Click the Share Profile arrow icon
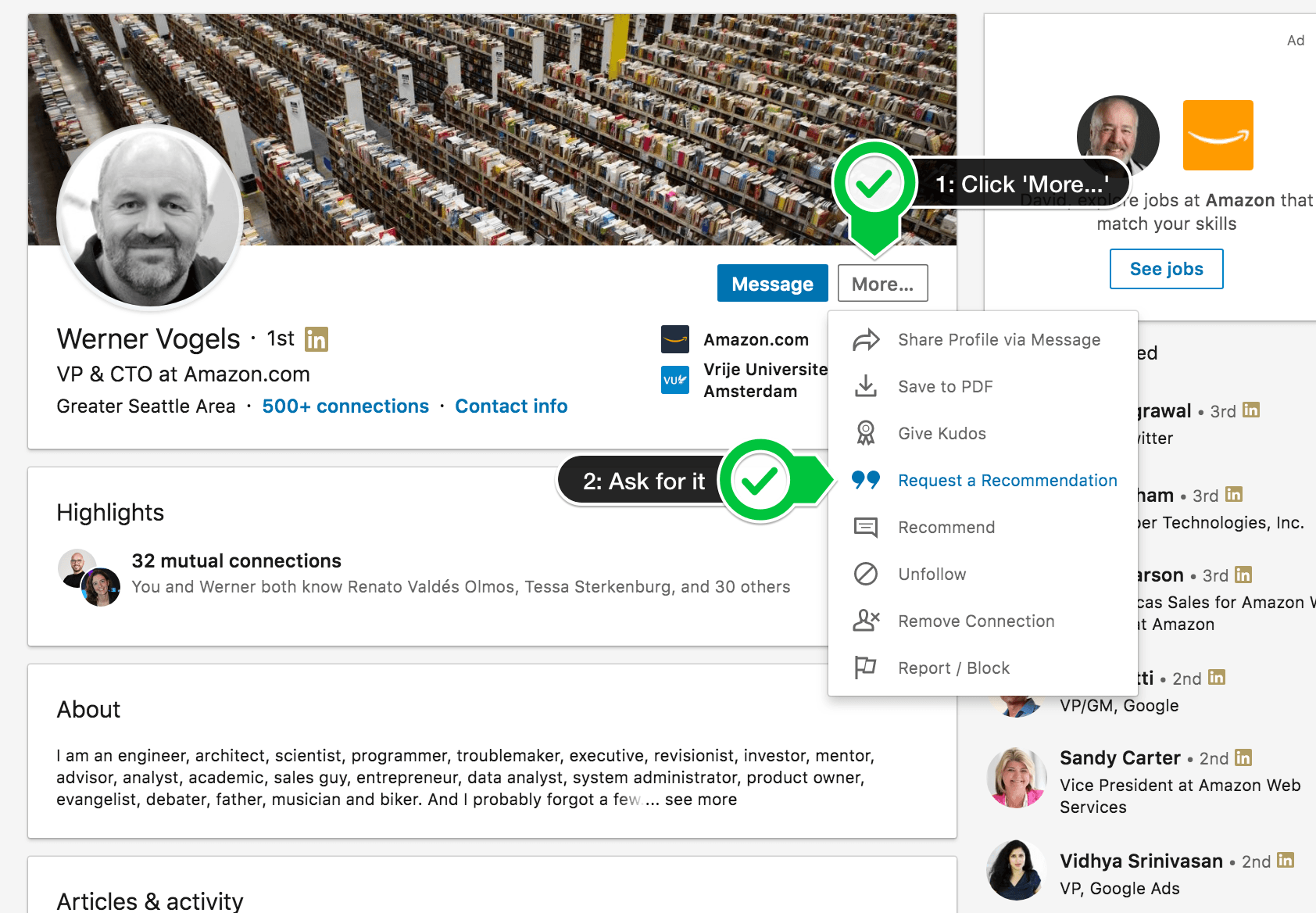 click(866, 340)
